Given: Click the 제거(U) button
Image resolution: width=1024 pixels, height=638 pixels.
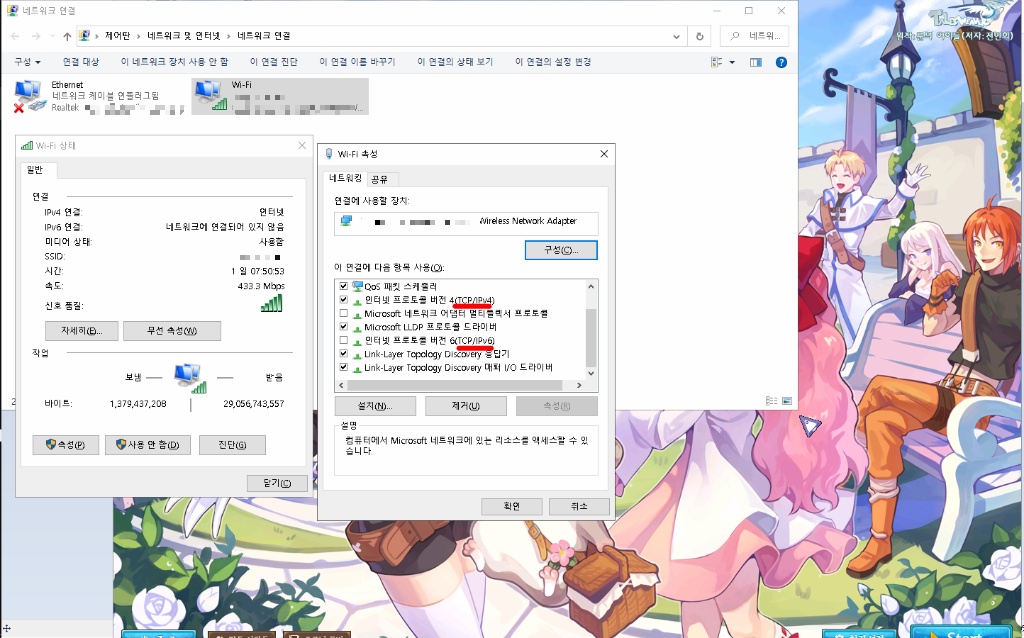Looking at the screenshot, I should click(x=466, y=406).
